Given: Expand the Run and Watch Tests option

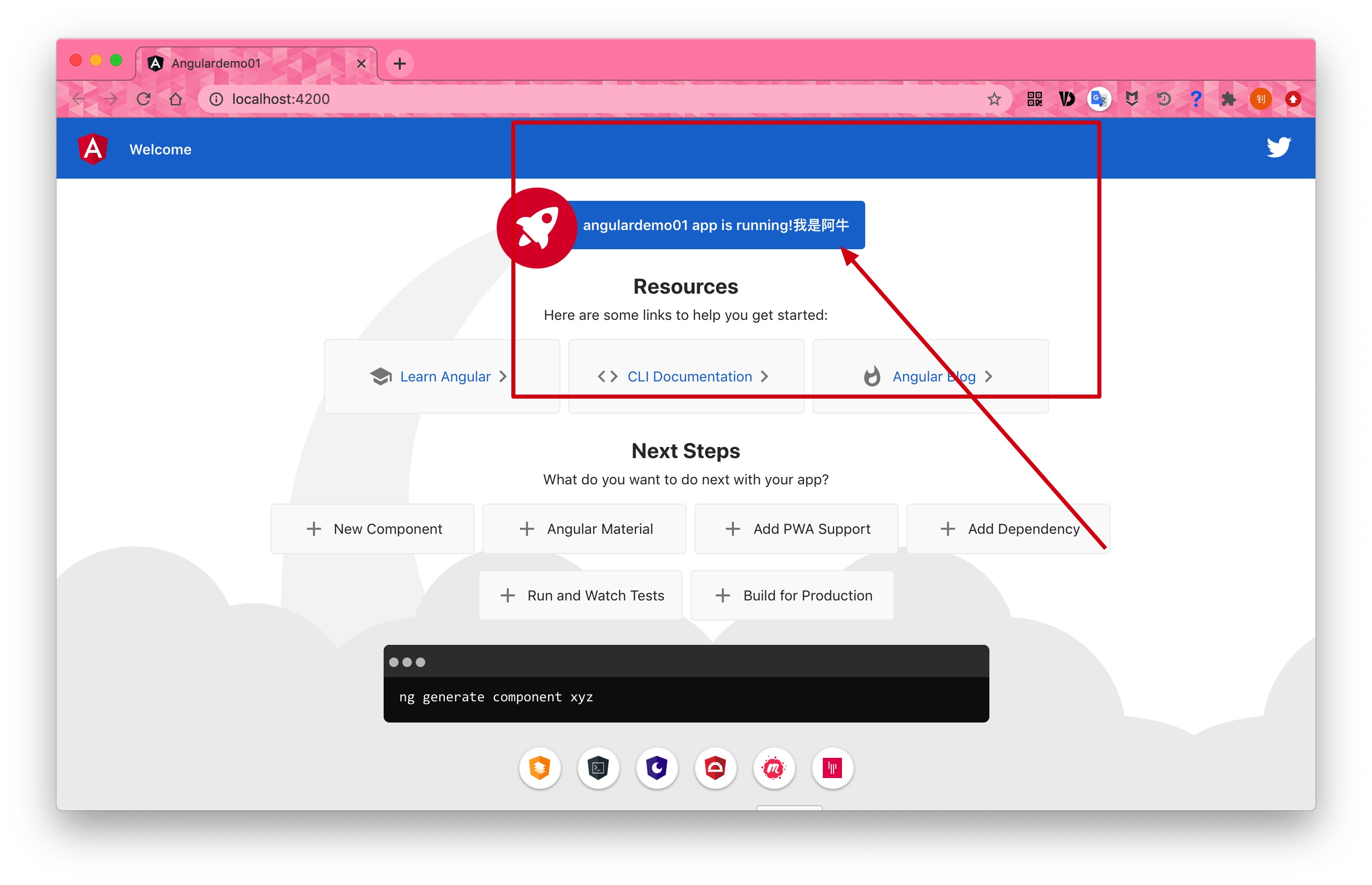Looking at the screenshot, I should point(582,595).
